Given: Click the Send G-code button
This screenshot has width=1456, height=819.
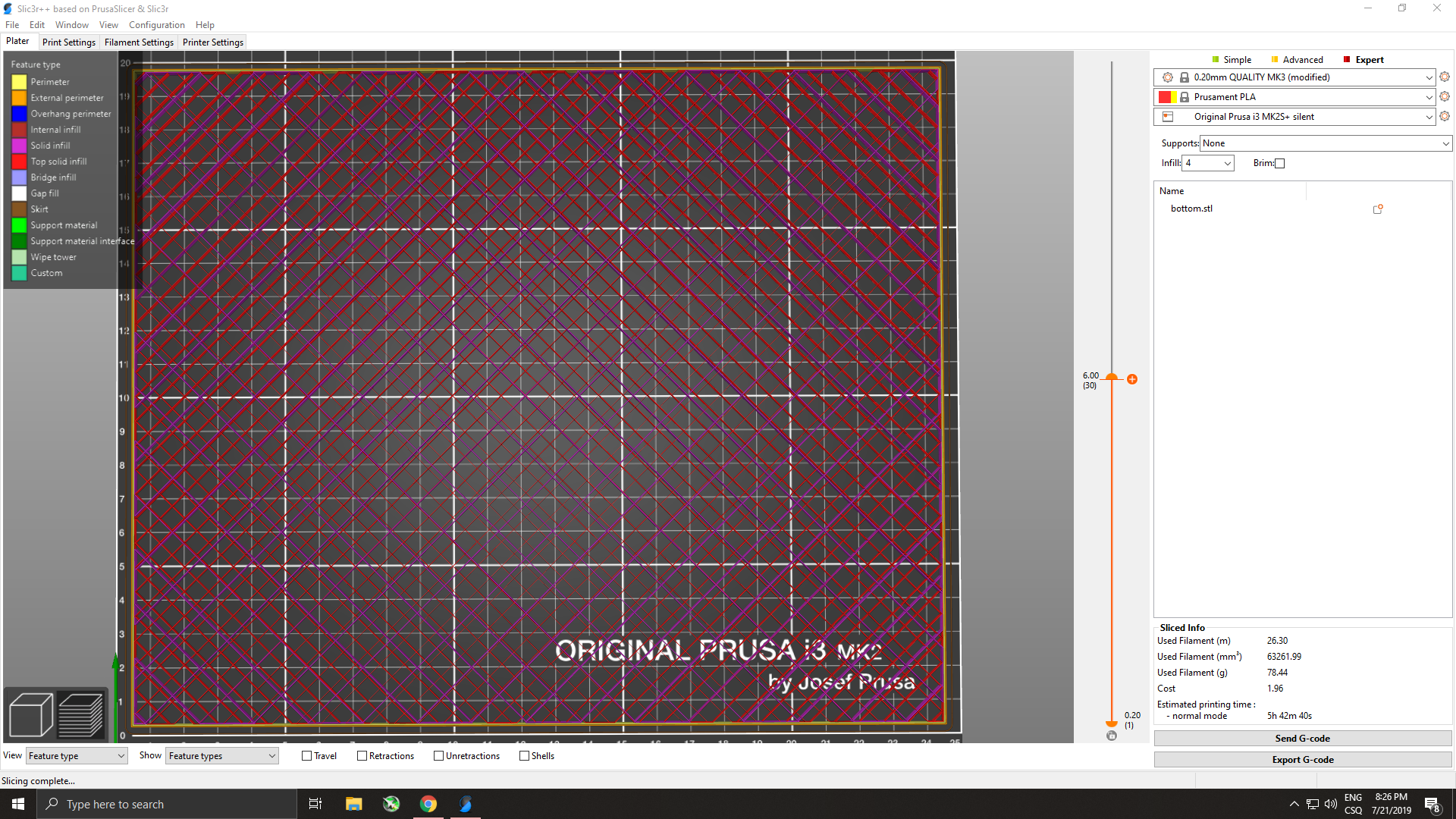Looking at the screenshot, I should [x=1303, y=739].
